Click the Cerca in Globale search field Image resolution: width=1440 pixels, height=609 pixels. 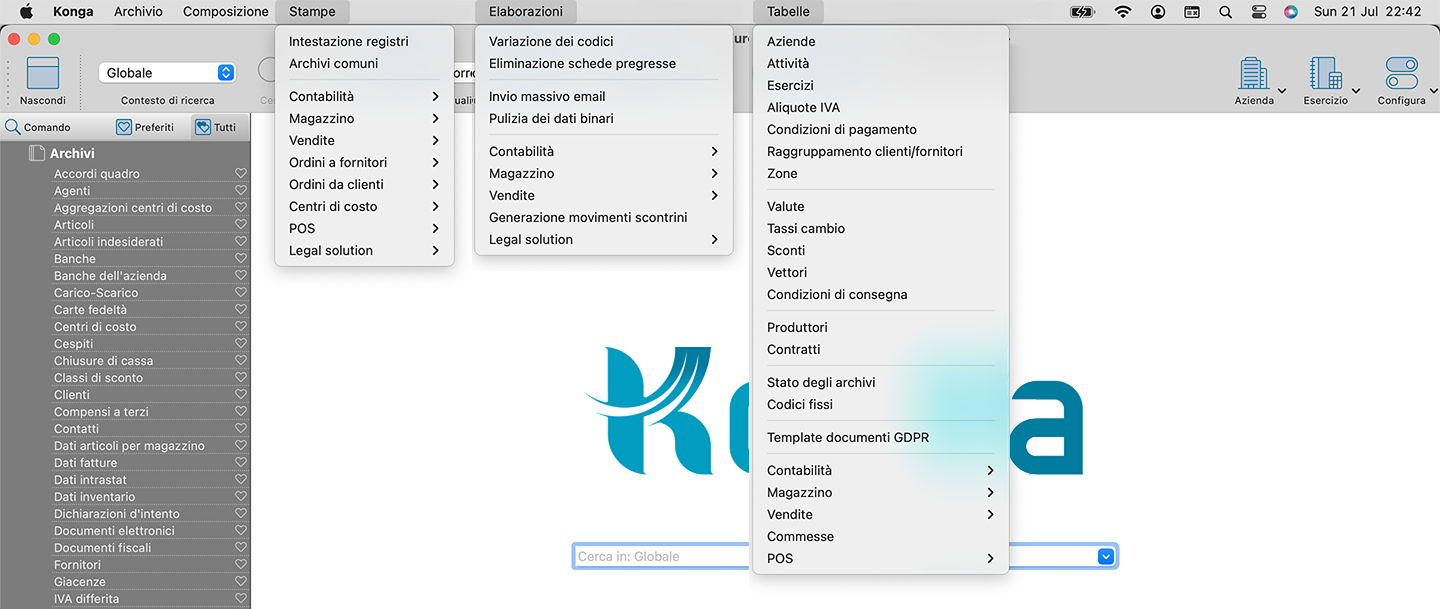click(x=660, y=557)
